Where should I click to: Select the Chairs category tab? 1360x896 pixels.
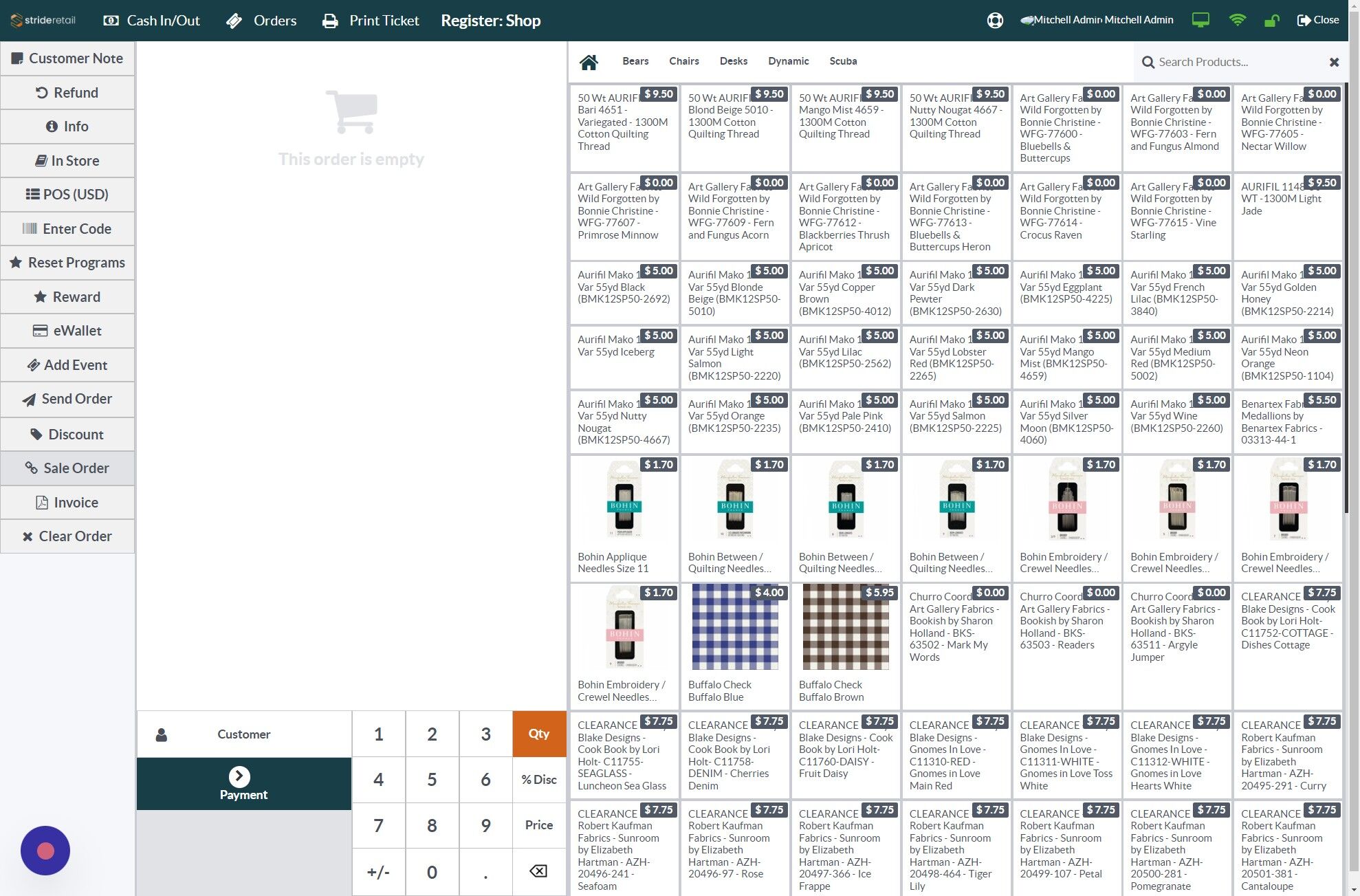tap(683, 61)
